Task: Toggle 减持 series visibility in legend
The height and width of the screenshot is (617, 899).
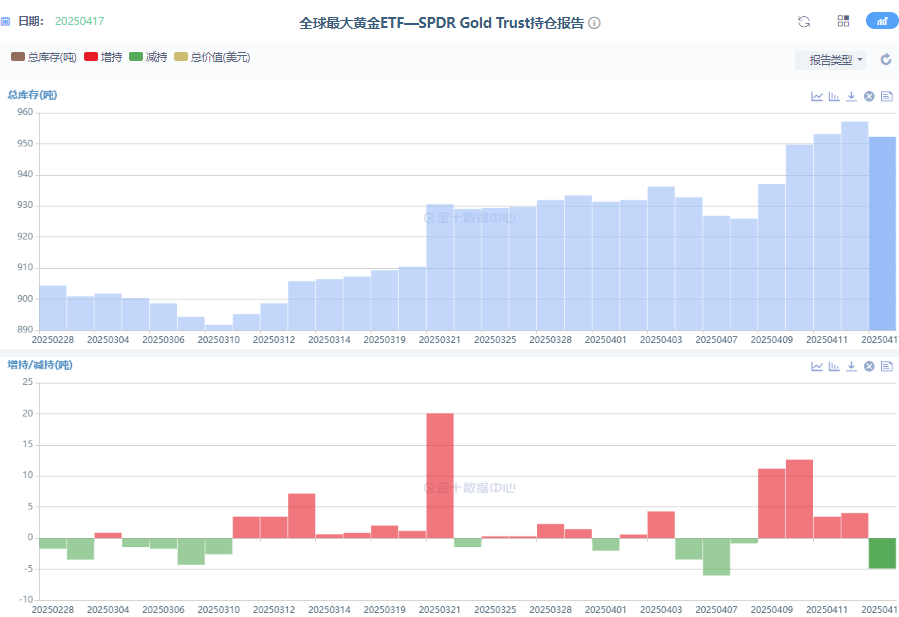Action: tap(147, 58)
